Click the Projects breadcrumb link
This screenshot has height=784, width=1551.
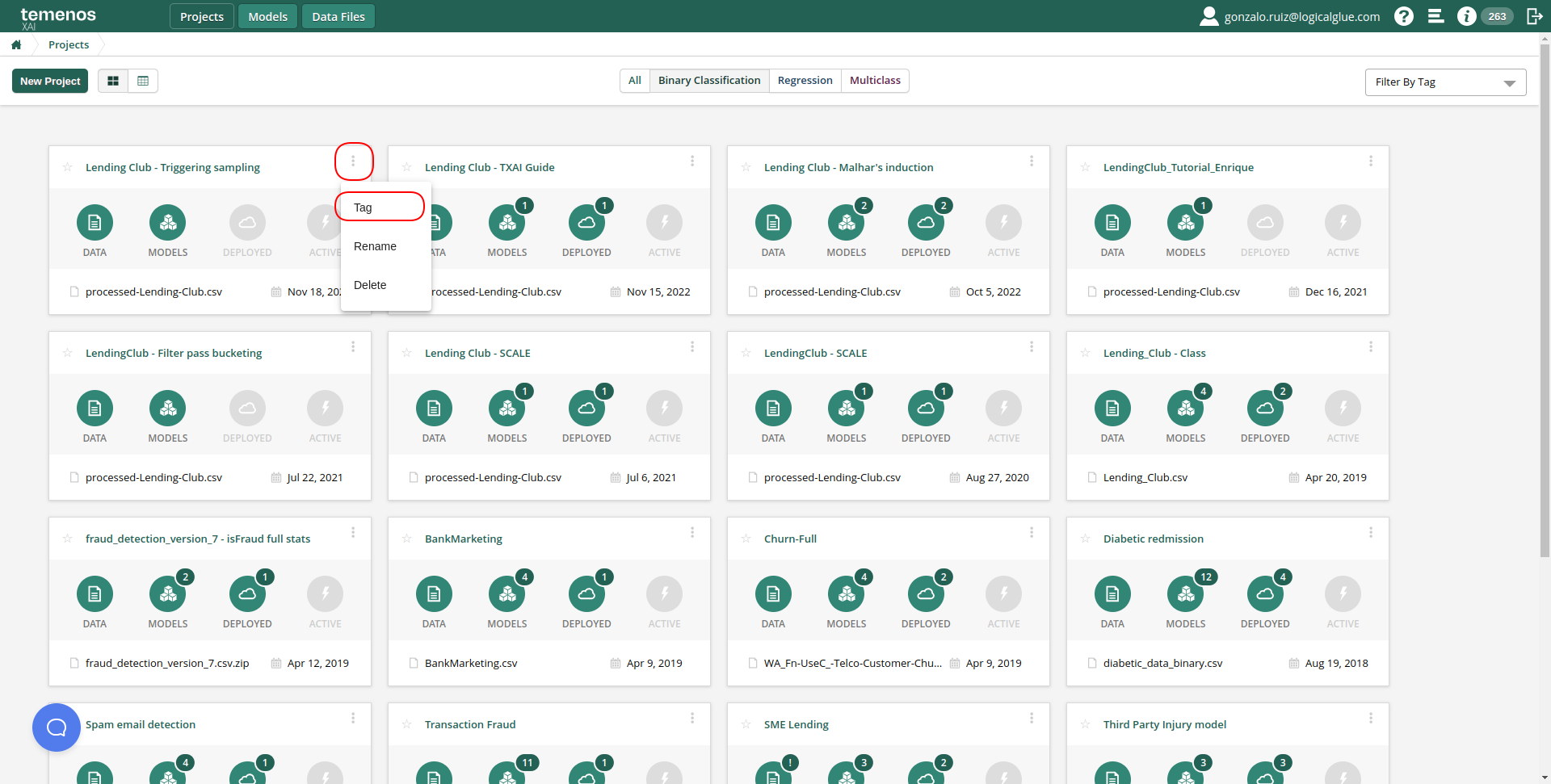pos(69,44)
